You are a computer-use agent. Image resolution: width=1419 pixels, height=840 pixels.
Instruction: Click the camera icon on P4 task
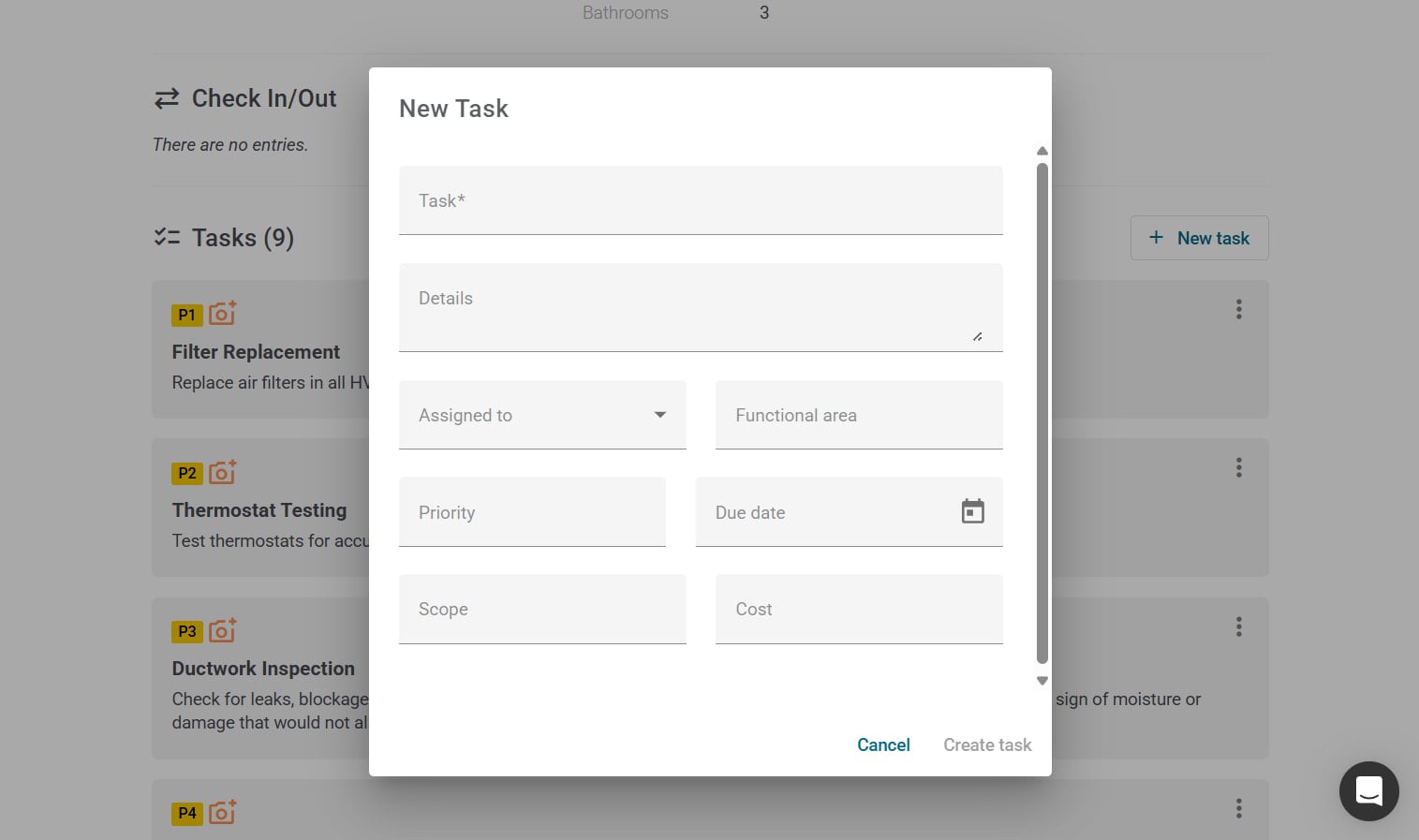pyautogui.click(x=222, y=812)
